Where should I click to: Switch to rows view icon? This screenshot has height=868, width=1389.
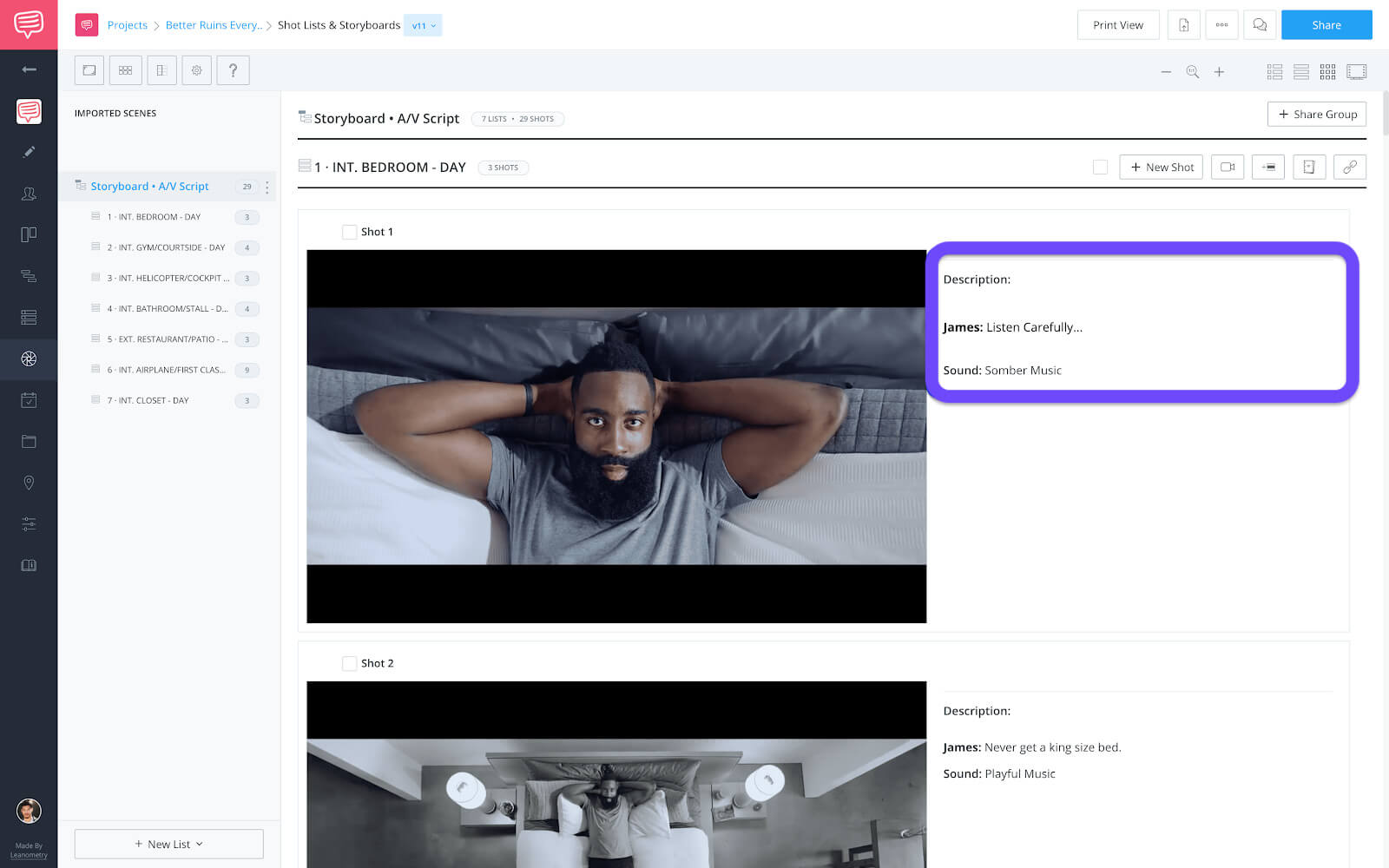coord(1301,72)
